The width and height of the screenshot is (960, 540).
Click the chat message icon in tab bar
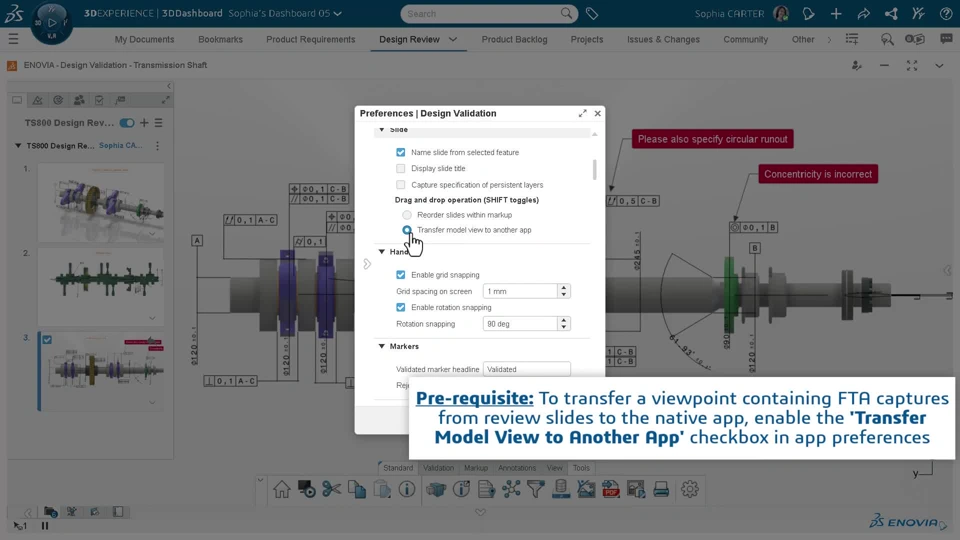(x=947, y=39)
